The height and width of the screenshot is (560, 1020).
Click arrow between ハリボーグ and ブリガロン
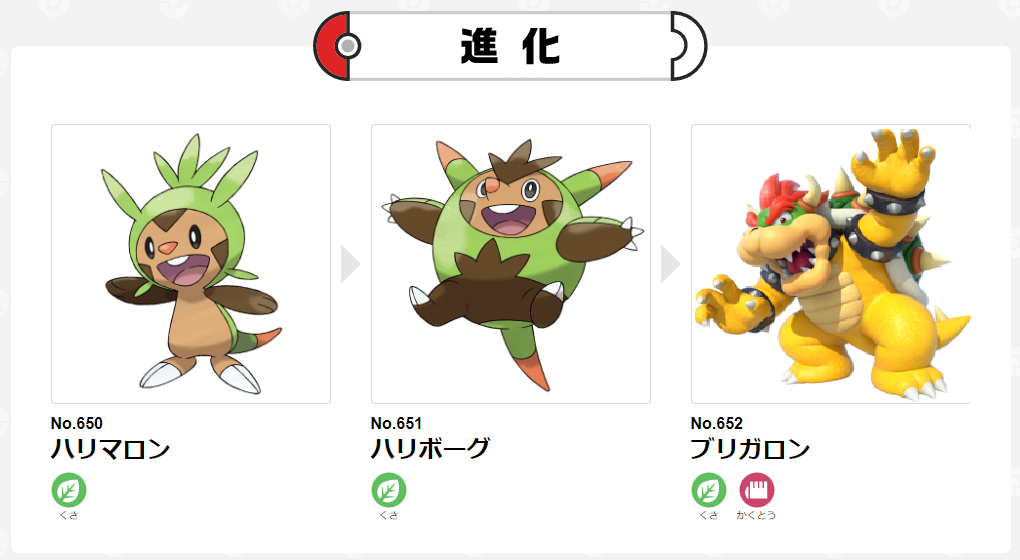click(x=670, y=264)
